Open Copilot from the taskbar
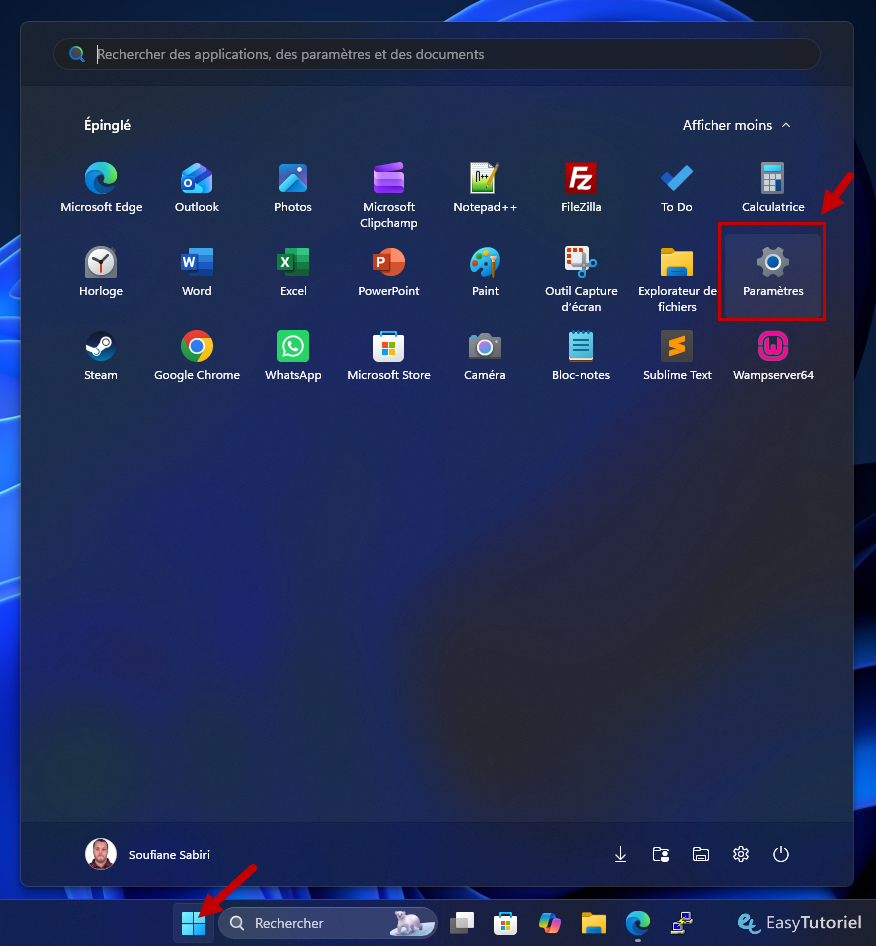This screenshot has height=946, width=876. (x=550, y=923)
